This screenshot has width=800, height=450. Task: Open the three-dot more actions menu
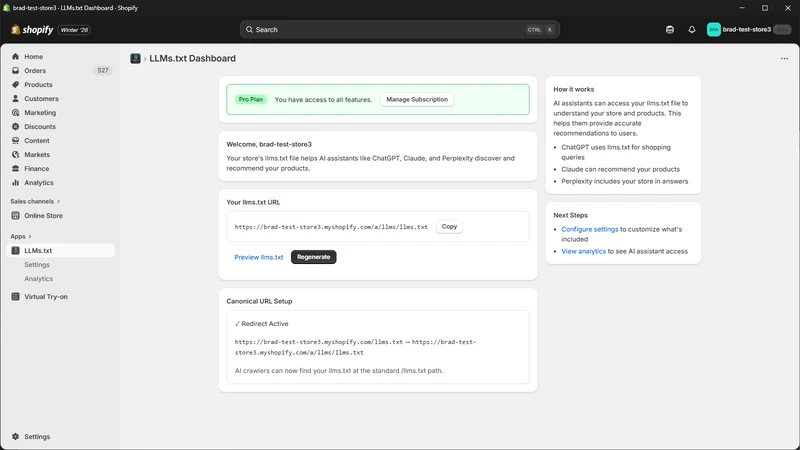click(784, 59)
